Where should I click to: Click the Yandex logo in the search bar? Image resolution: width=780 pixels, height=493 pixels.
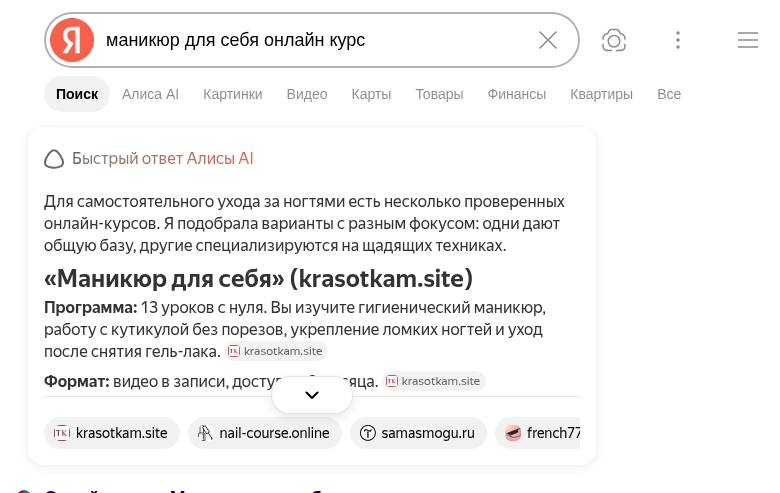point(72,40)
